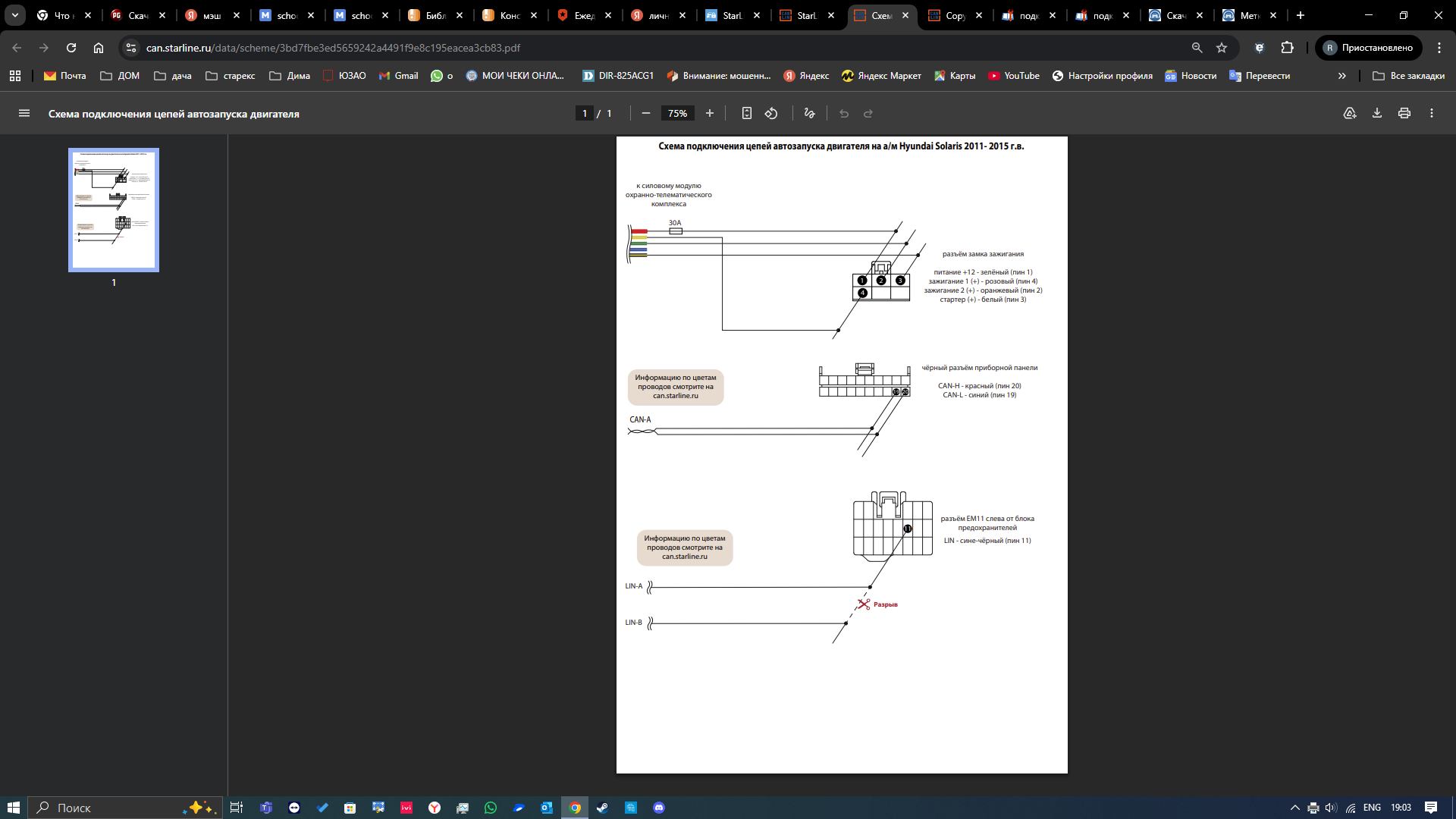Rotate the document counterclockwise
Image resolution: width=1456 pixels, height=819 pixels.
point(771,114)
